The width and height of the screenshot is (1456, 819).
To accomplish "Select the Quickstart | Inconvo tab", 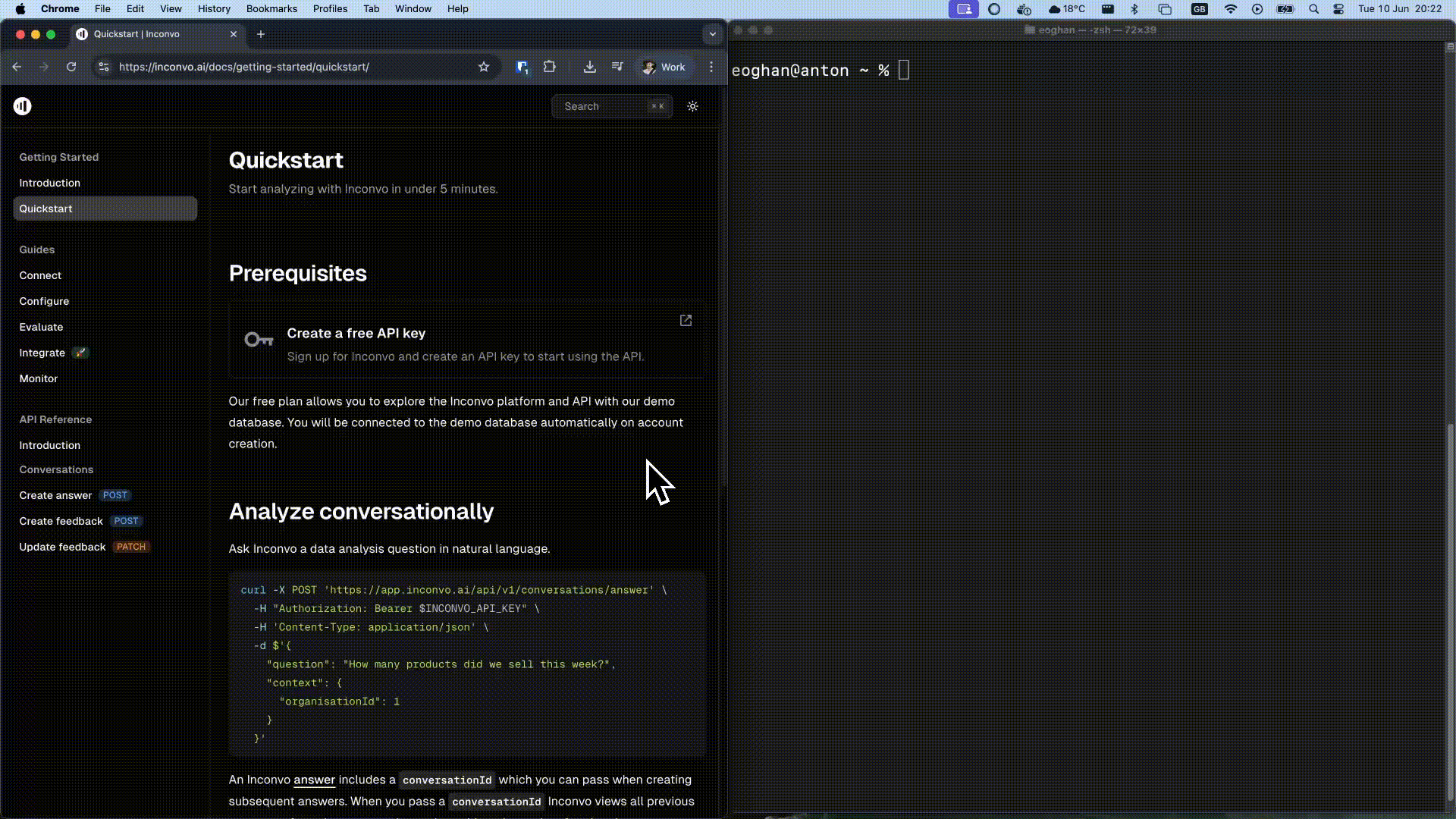I will click(x=158, y=34).
